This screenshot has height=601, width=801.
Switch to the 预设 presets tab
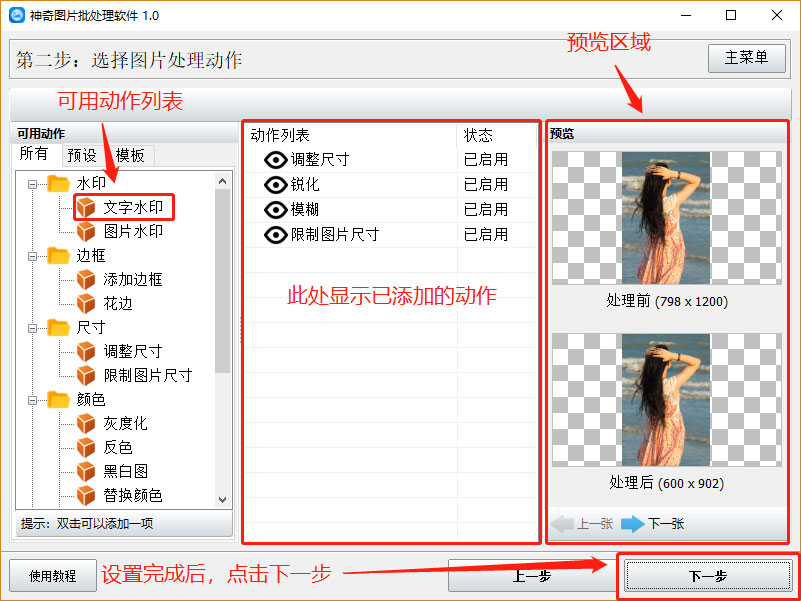(83, 155)
